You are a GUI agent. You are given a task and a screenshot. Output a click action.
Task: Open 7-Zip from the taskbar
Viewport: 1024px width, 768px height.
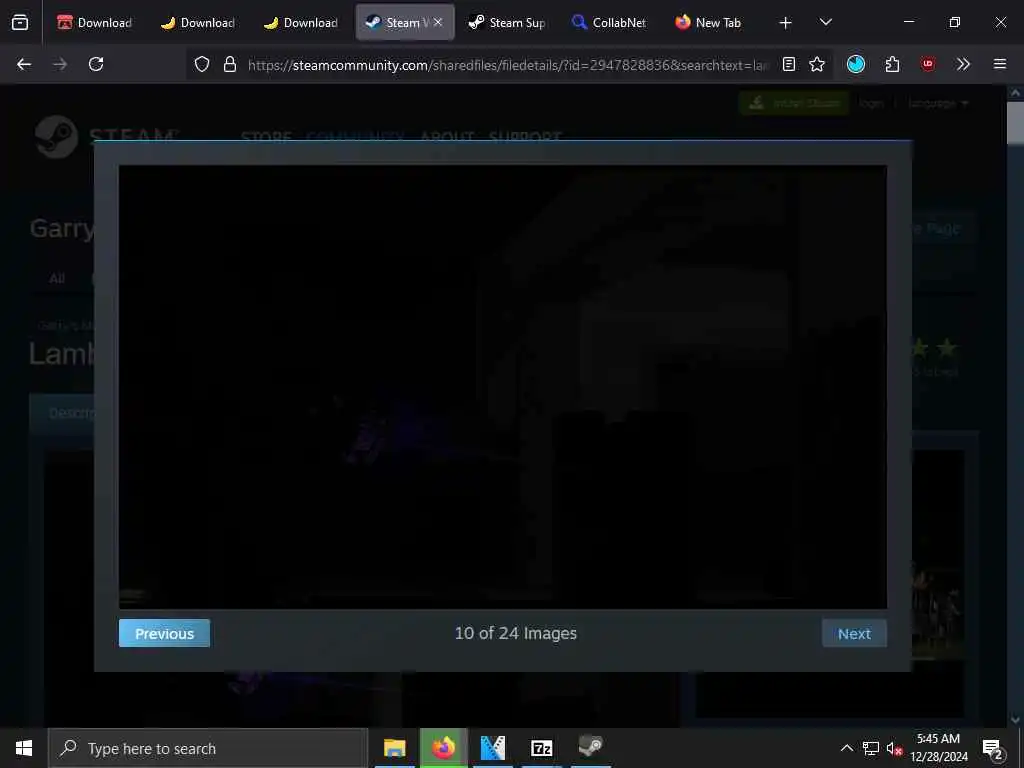[x=541, y=748]
